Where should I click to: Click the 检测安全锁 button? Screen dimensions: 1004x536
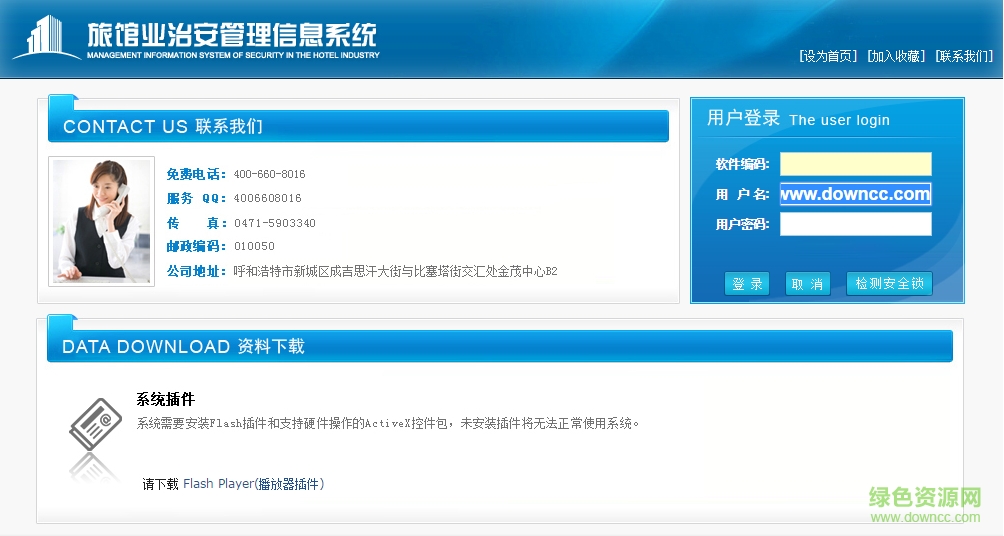point(888,284)
